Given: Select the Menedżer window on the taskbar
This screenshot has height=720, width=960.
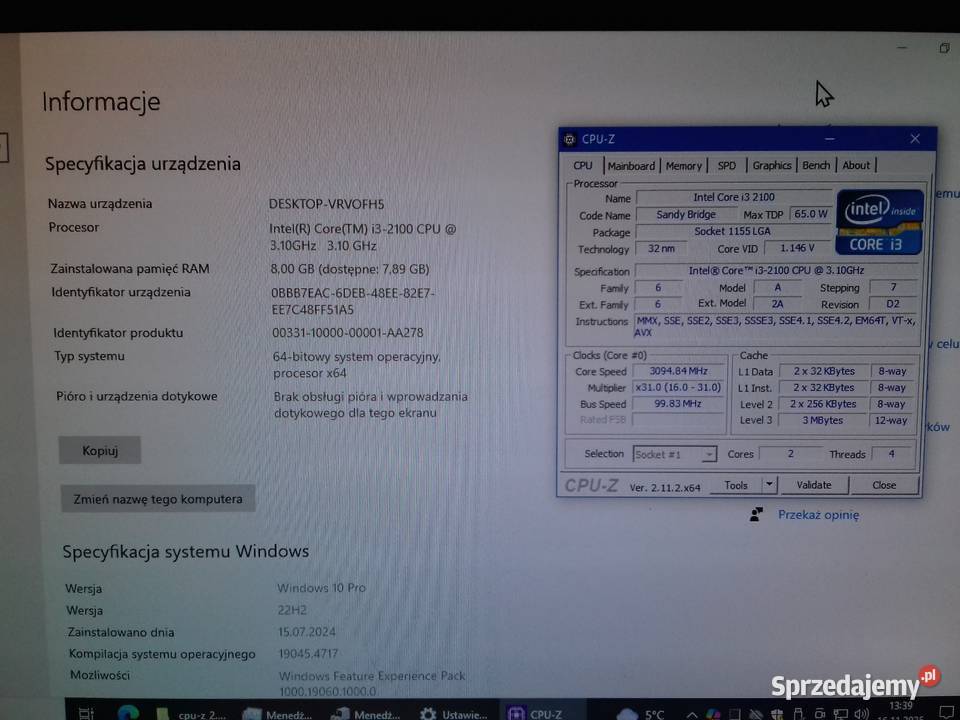Looking at the screenshot, I should [276, 712].
